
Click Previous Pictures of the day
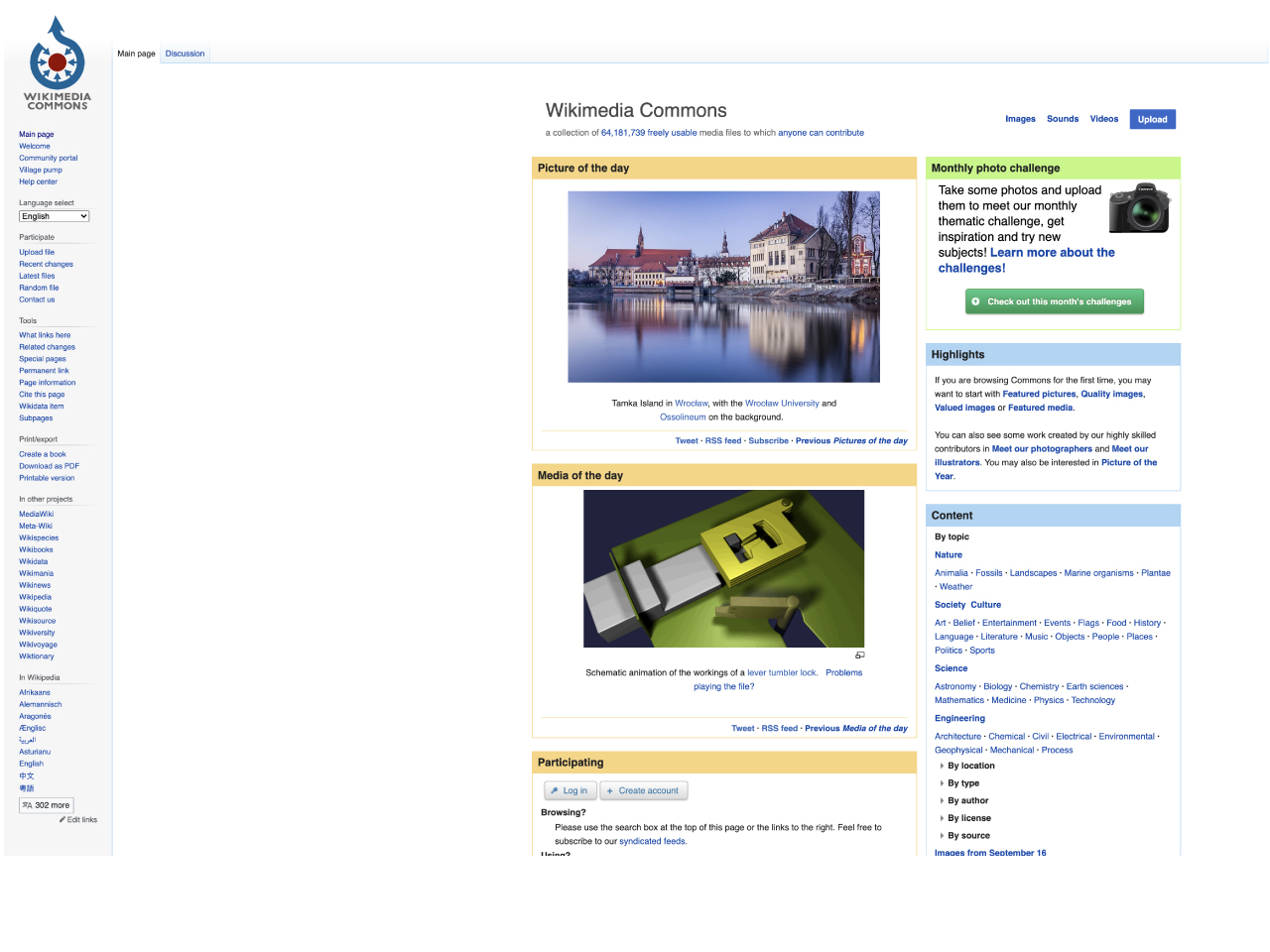tap(851, 441)
